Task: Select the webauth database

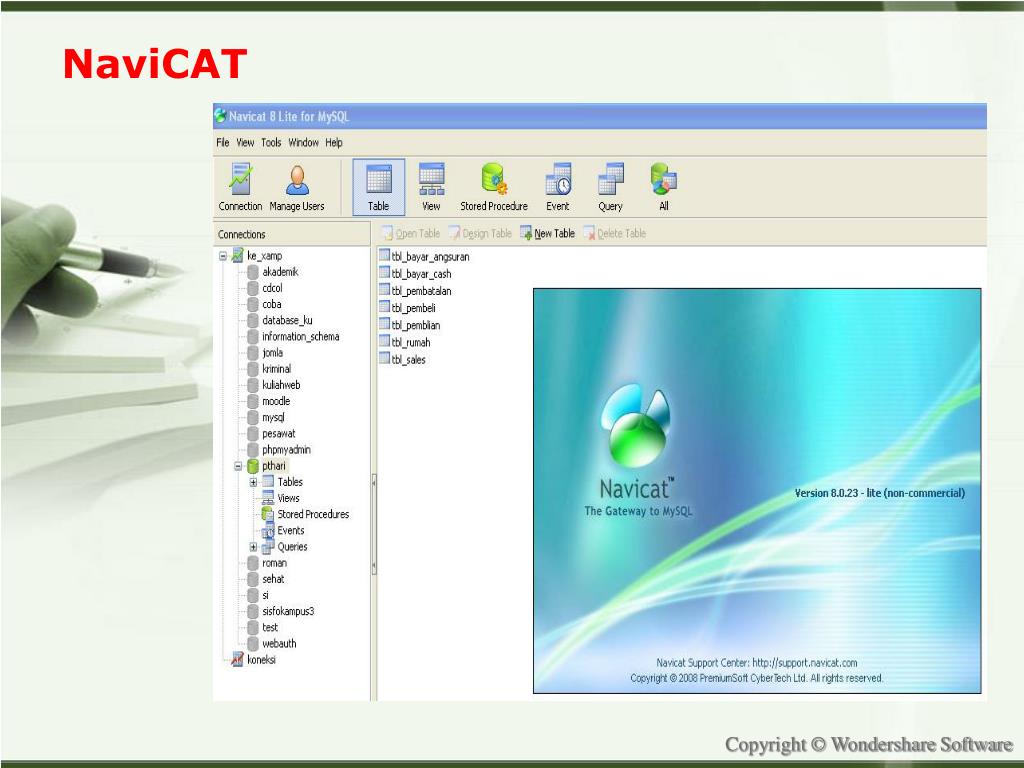Action: coord(279,643)
